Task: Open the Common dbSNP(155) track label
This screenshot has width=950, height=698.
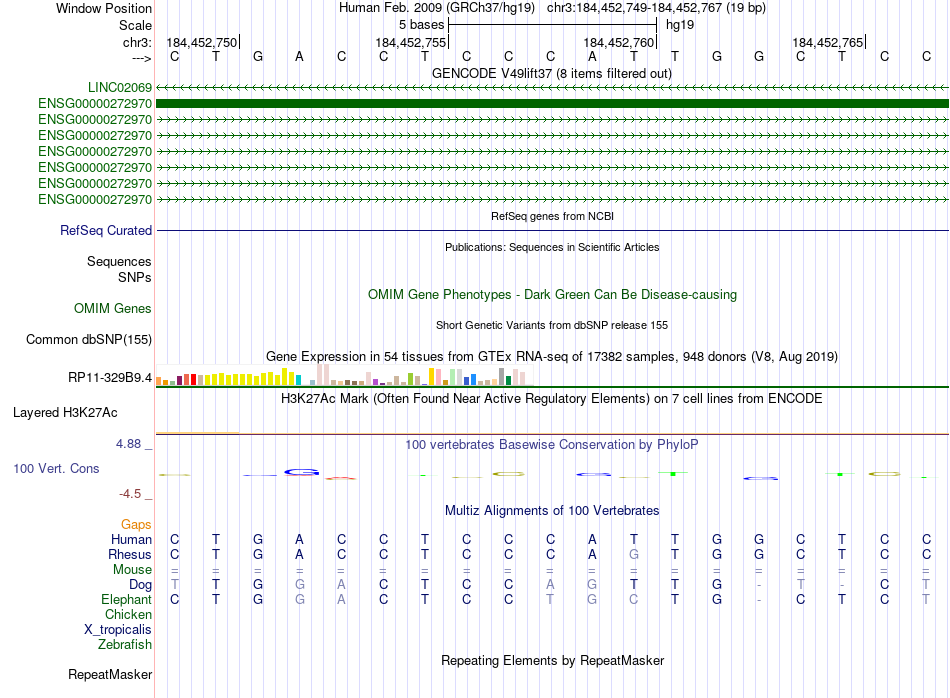Action: [x=88, y=339]
